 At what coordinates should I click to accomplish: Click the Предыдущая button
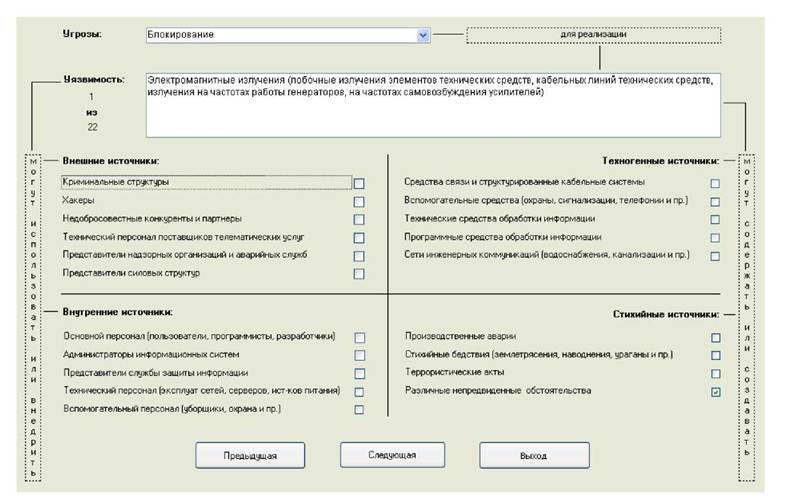[250, 455]
